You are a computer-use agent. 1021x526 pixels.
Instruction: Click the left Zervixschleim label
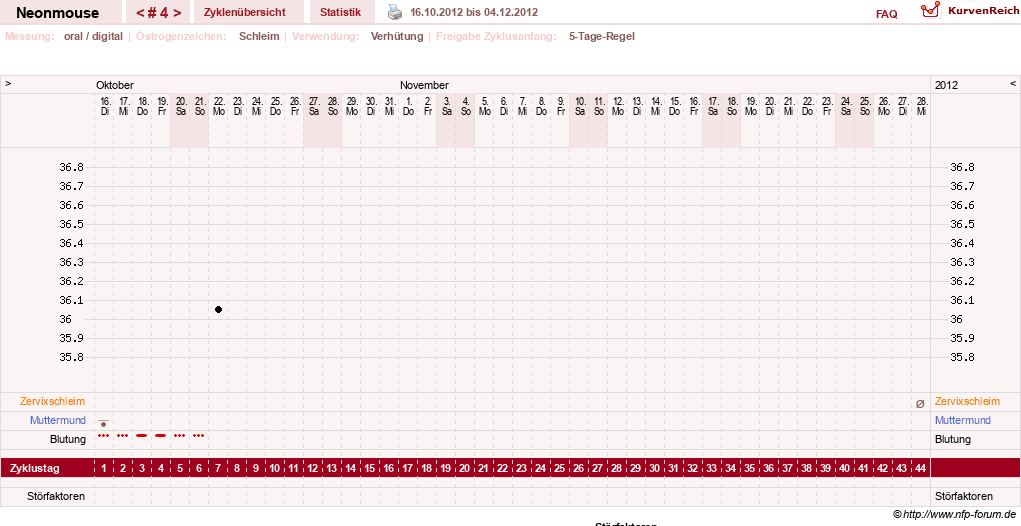coord(53,401)
